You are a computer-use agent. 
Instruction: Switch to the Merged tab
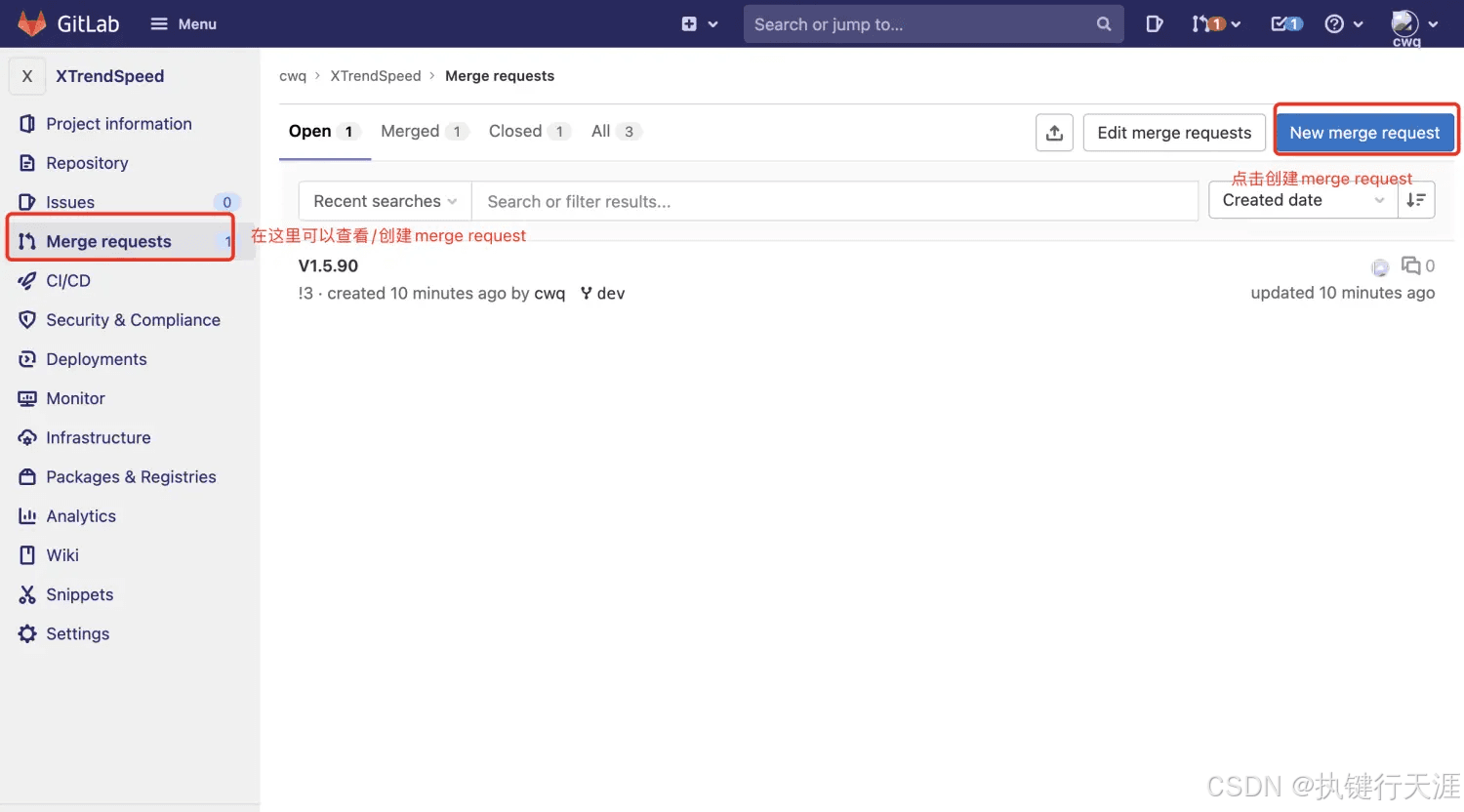425,132
